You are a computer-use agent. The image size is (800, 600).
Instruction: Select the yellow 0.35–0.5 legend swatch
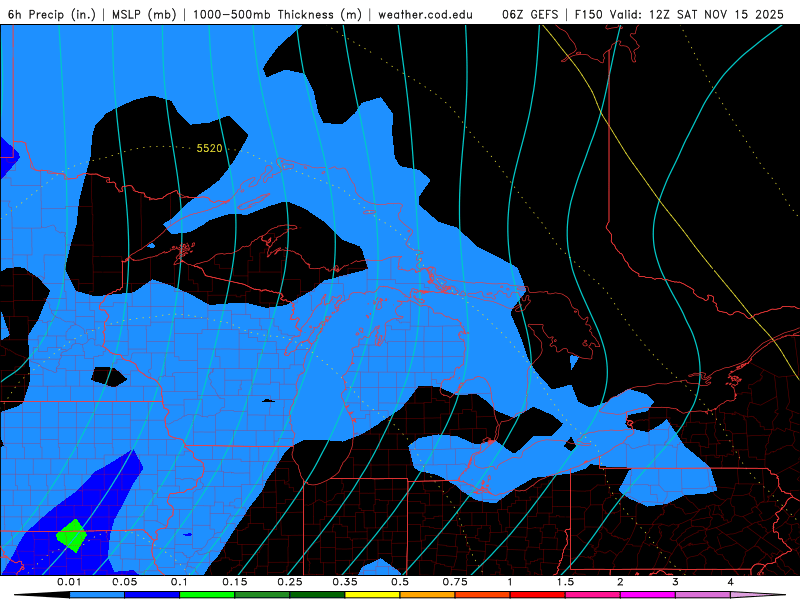point(372,595)
